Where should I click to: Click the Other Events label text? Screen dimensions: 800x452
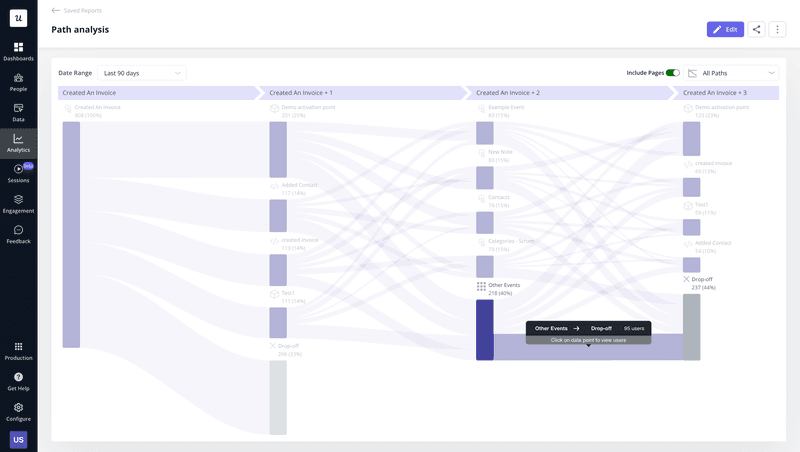click(504, 285)
